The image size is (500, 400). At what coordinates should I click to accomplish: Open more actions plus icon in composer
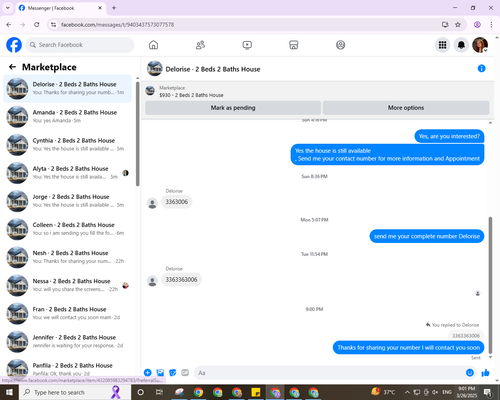[x=148, y=373]
